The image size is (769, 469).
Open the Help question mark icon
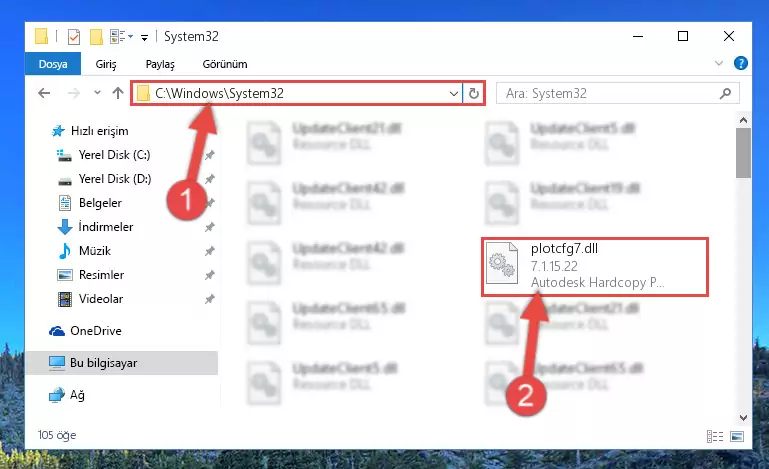741,63
